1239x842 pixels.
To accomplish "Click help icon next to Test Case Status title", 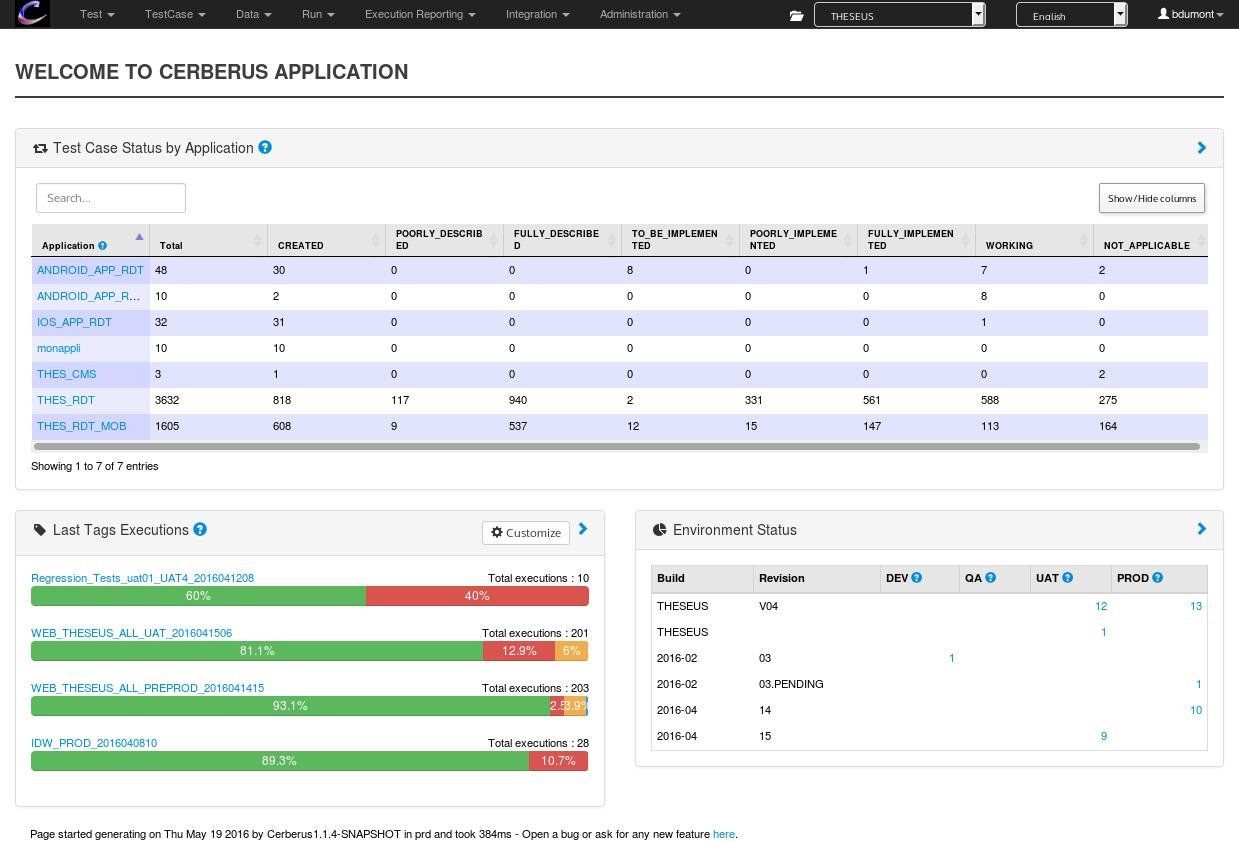I will pos(265,147).
